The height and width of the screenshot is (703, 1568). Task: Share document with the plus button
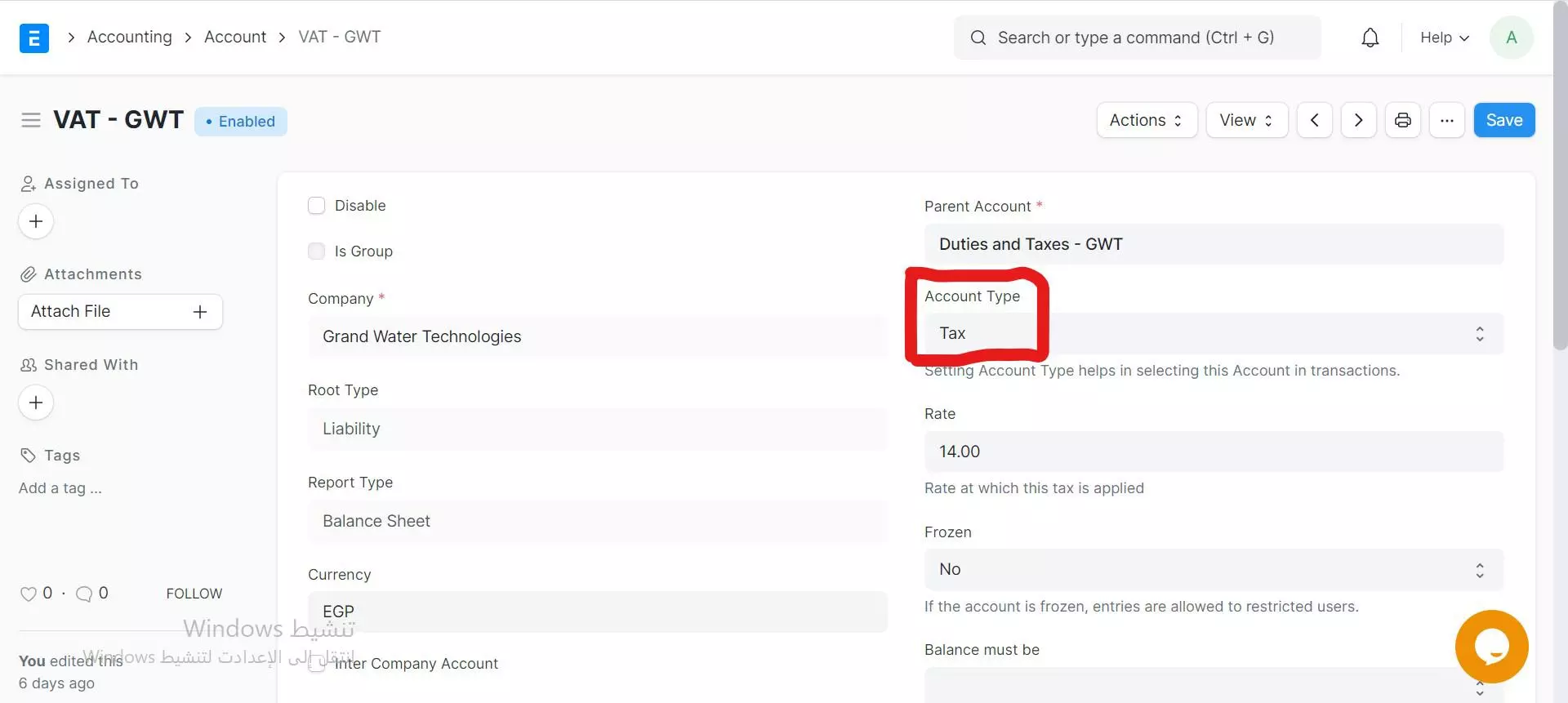pos(36,403)
